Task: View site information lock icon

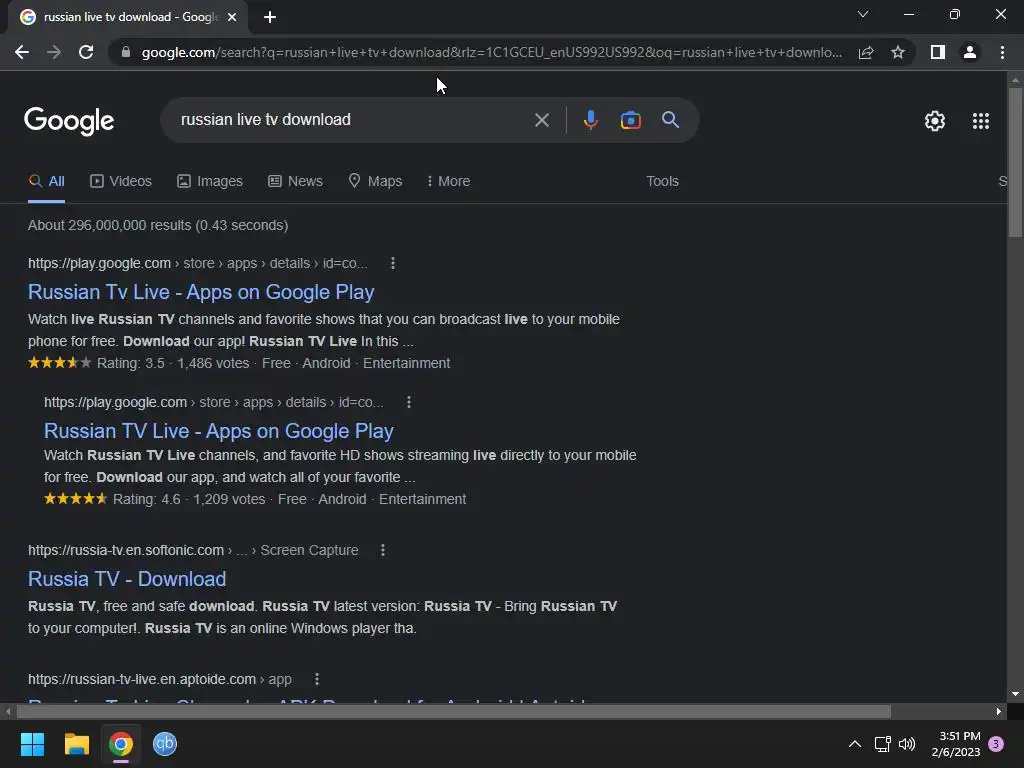Action: pyautogui.click(x=126, y=52)
